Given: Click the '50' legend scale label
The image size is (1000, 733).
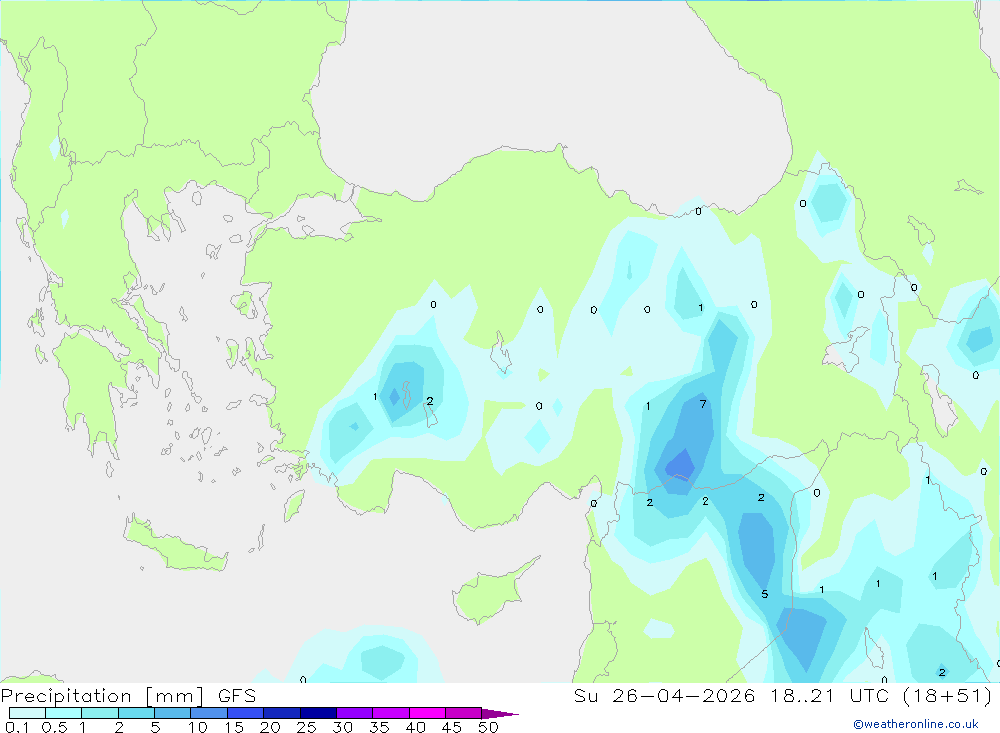Looking at the screenshot, I should pos(488,727).
